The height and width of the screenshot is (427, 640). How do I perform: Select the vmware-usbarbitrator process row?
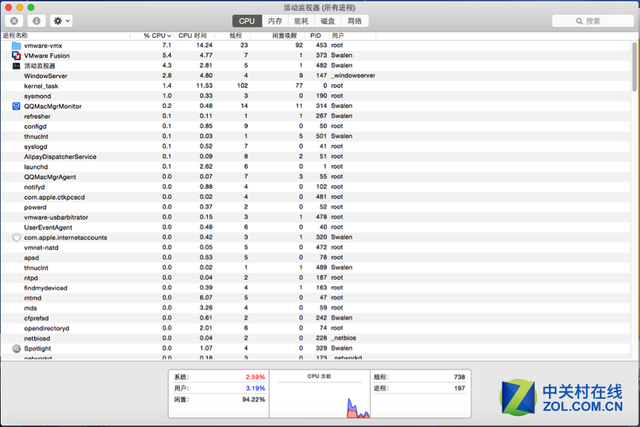click(x=316, y=217)
